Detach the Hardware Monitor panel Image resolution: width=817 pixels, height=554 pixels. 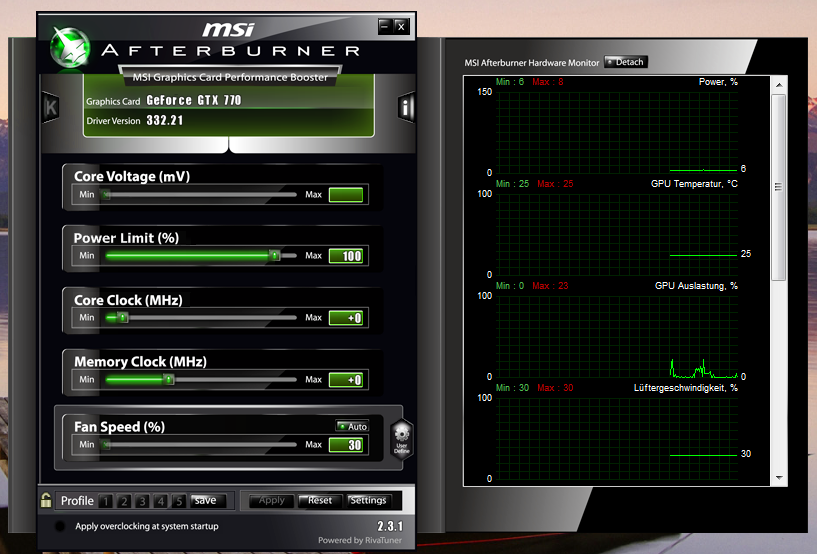click(626, 62)
